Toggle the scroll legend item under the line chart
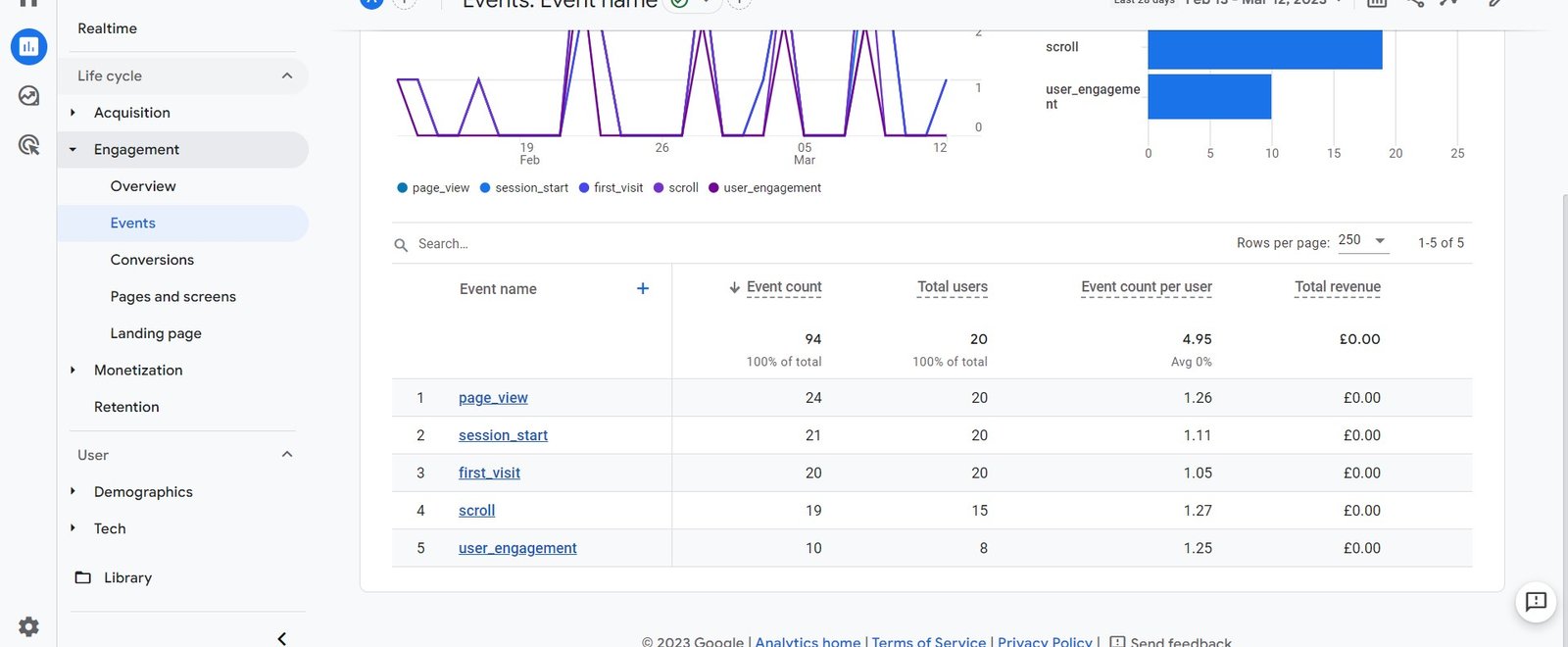This screenshot has height=647, width=1568. pos(675,187)
